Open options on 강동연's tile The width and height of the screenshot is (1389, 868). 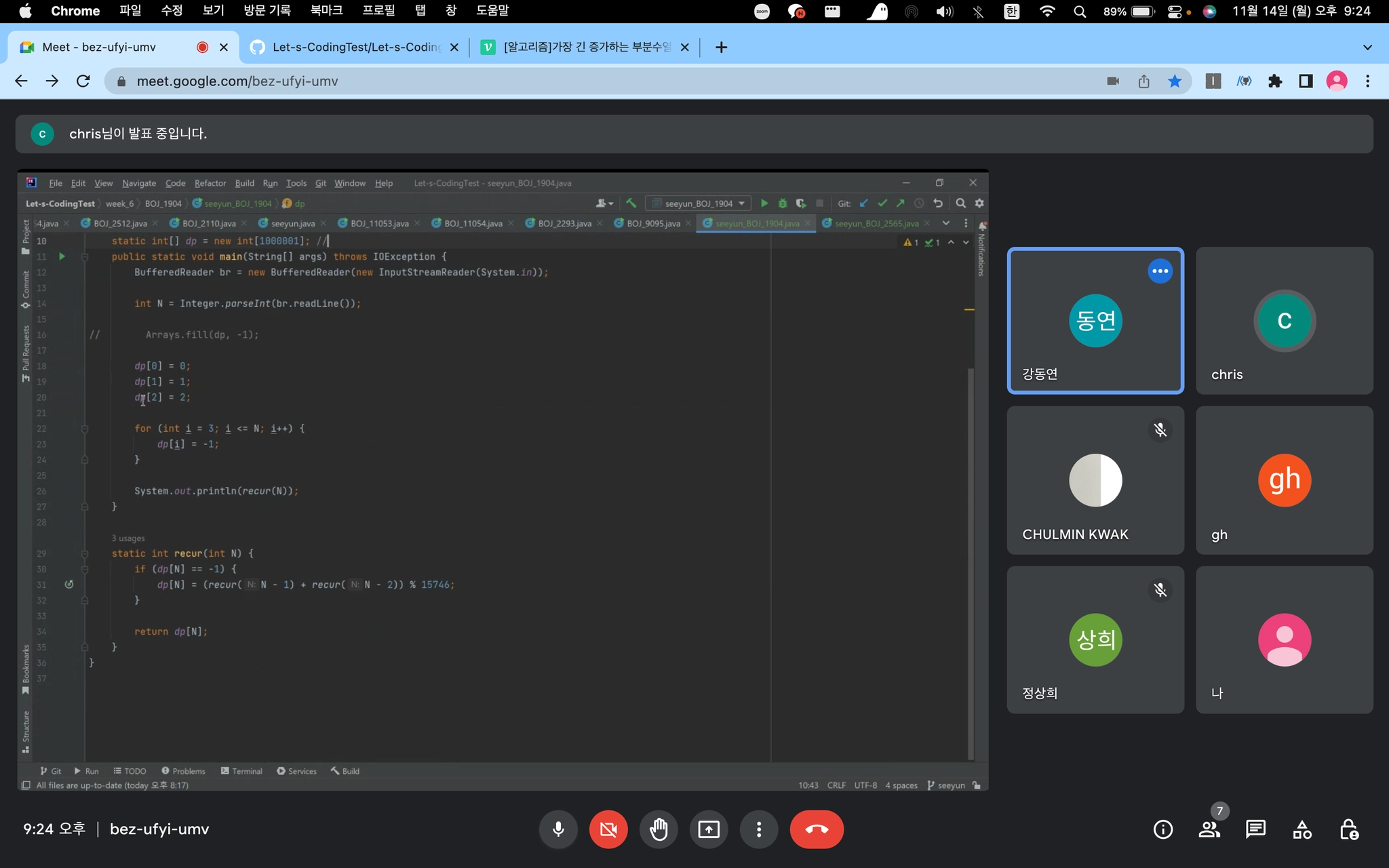pos(1160,271)
